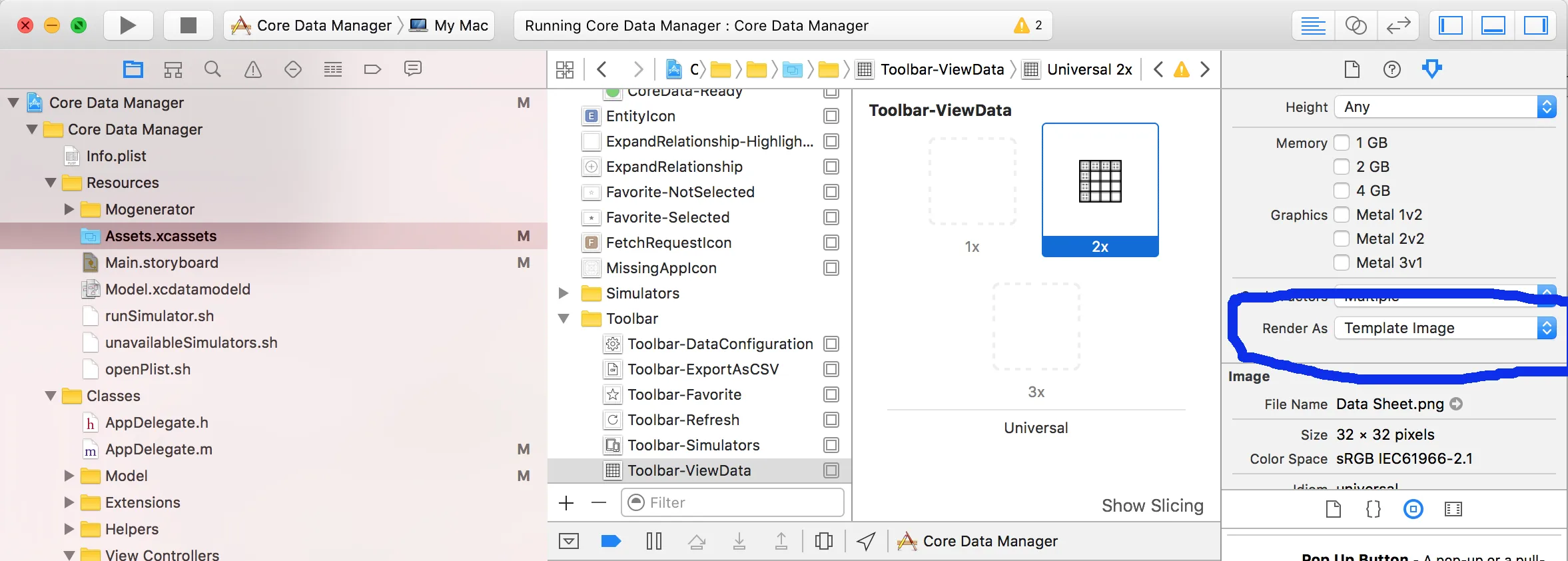Click Toolbar-ViewData in the jump bar

click(x=941, y=69)
